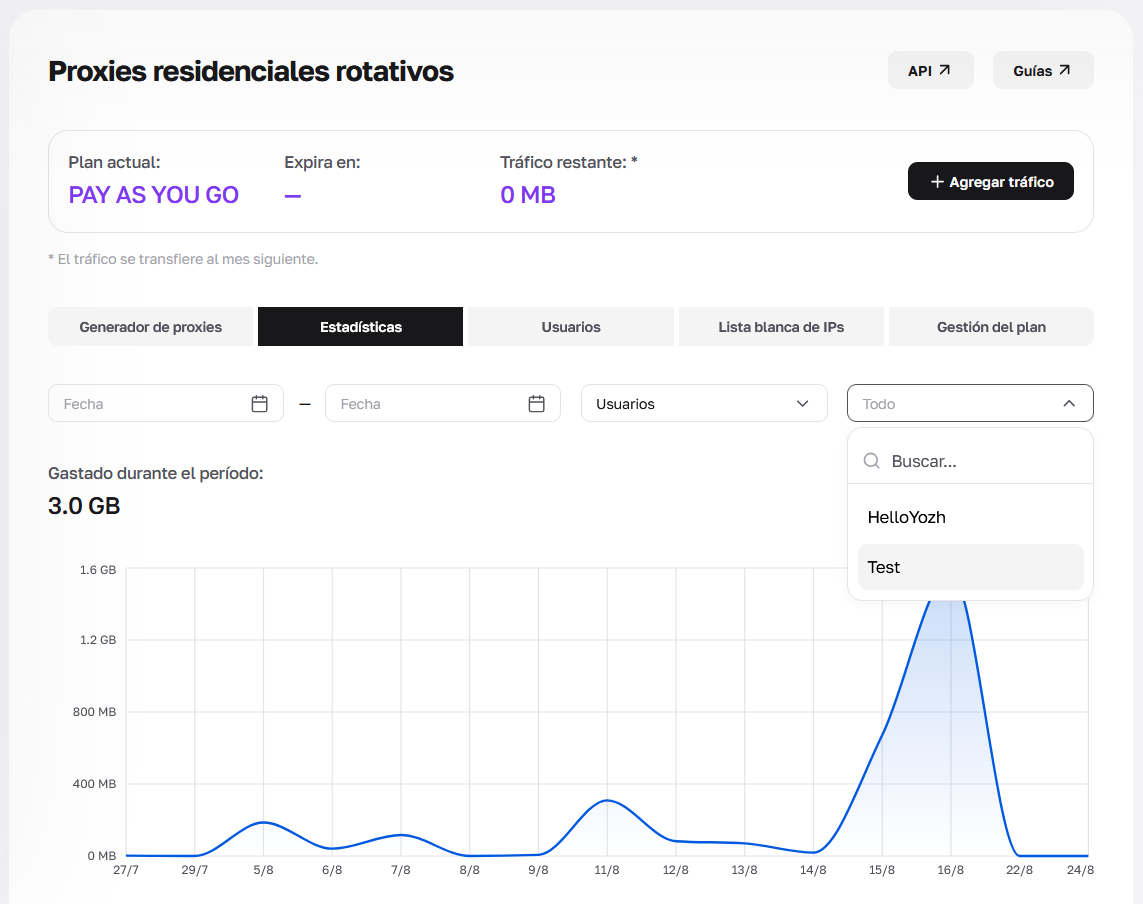This screenshot has height=904, width=1143.
Task: Click the Agregar tráfico button
Action: coord(991,181)
